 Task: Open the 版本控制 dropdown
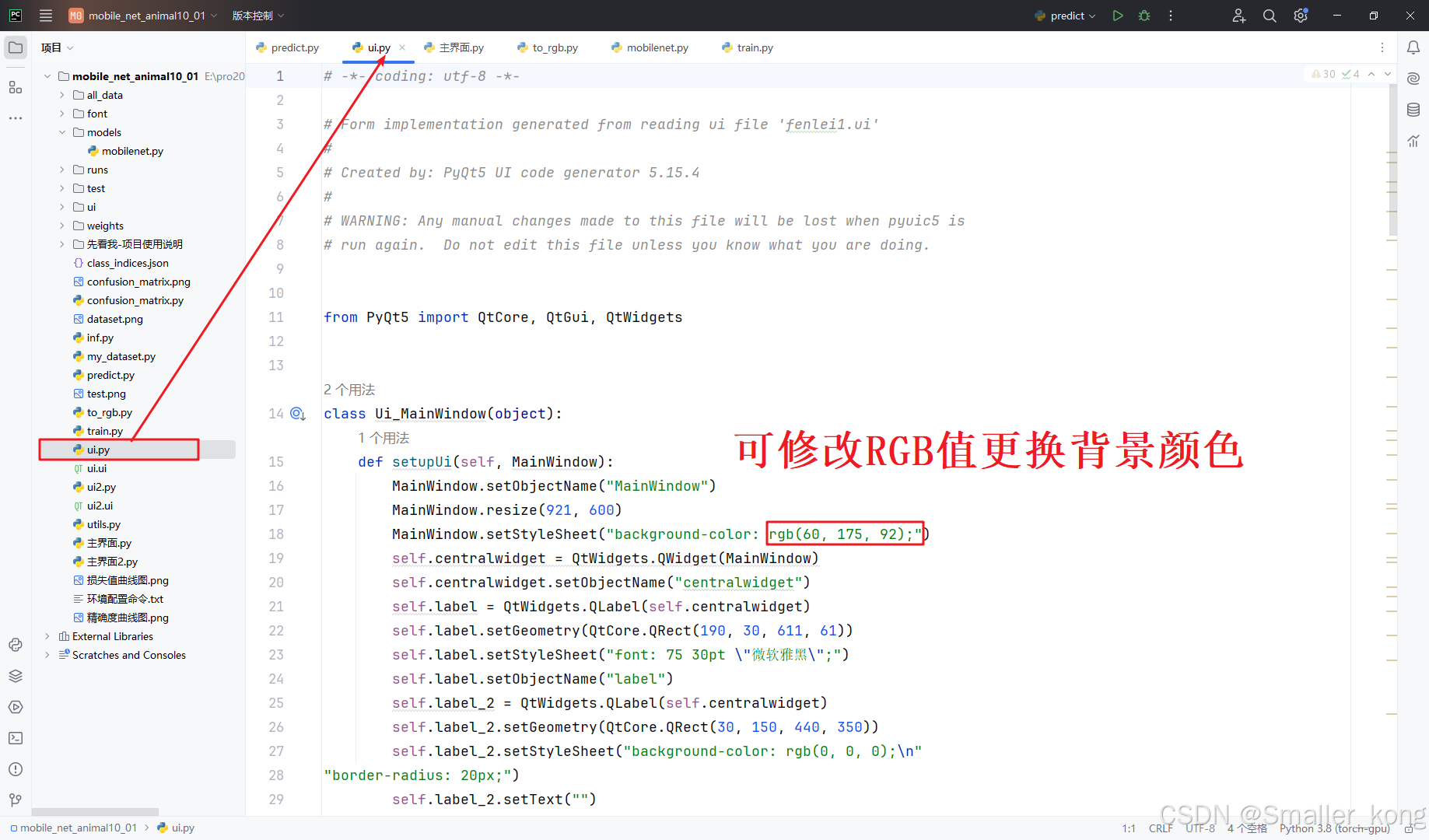pos(258,16)
